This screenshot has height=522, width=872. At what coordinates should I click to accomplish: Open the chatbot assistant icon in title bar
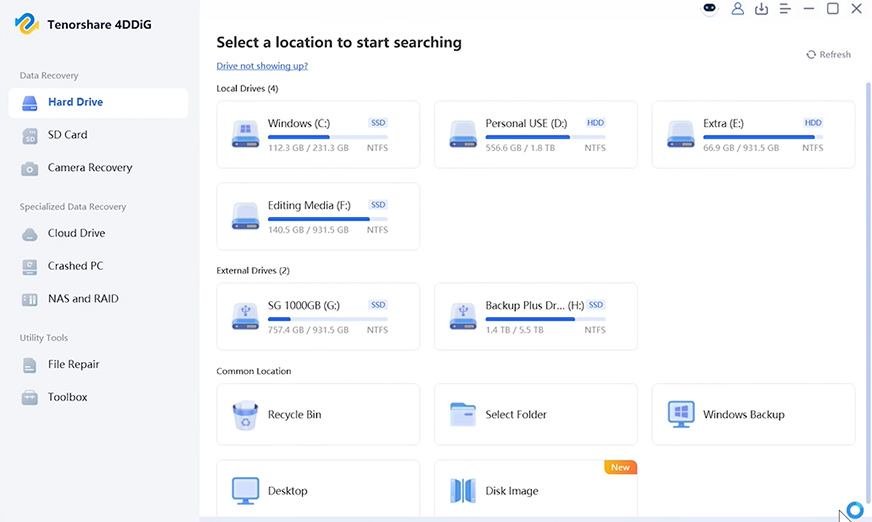709,8
